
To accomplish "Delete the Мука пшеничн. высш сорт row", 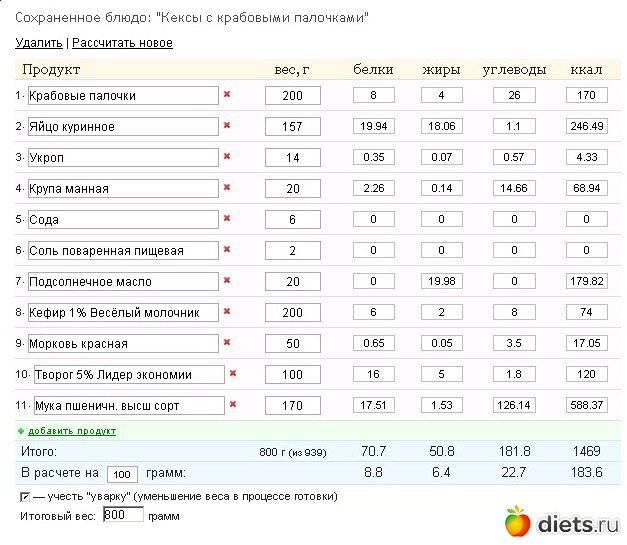I will pyautogui.click(x=233, y=405).
